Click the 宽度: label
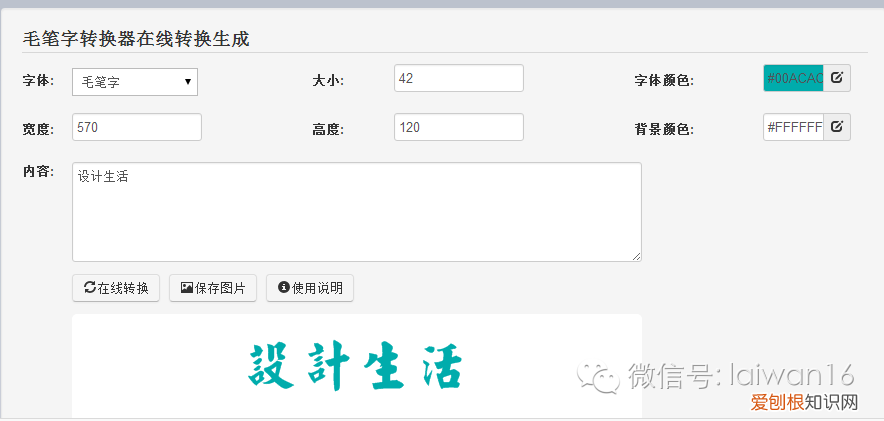The width and height of the screenshot is (884, 421). (x=38, y=129)
